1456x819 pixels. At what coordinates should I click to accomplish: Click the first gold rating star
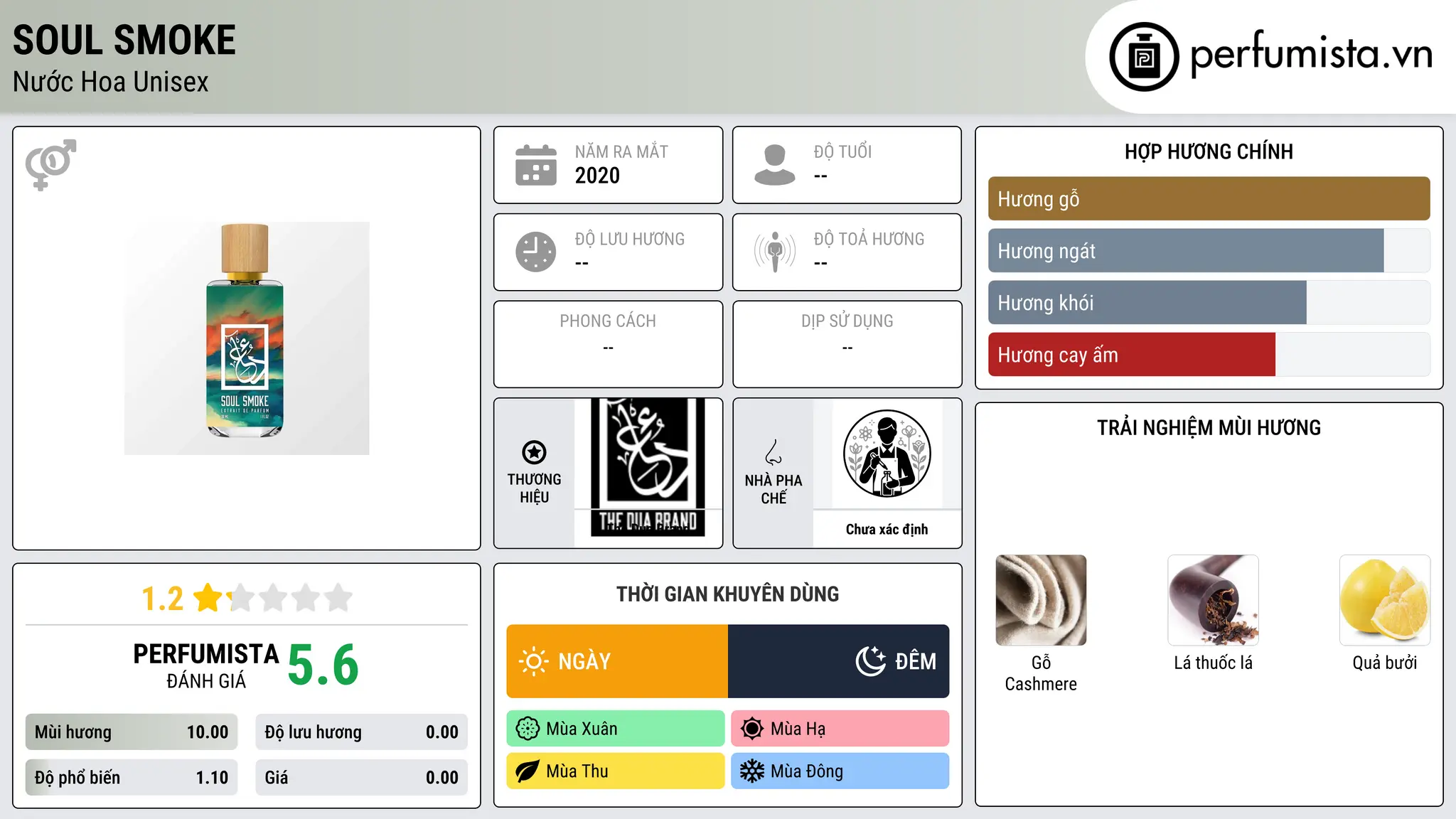tap(208, 598)
